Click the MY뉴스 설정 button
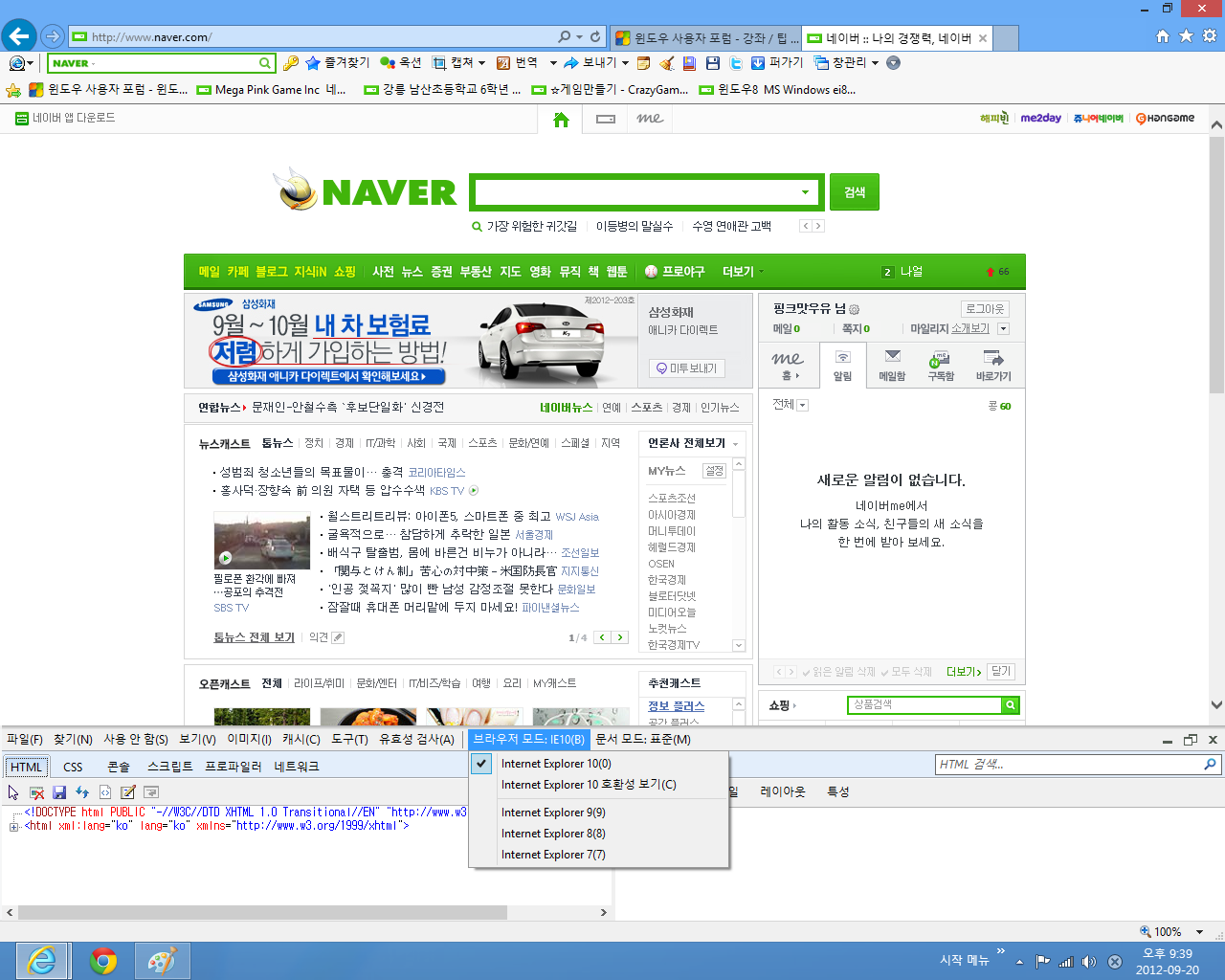This screenshot has height=980, width=1225. point(714,471)
